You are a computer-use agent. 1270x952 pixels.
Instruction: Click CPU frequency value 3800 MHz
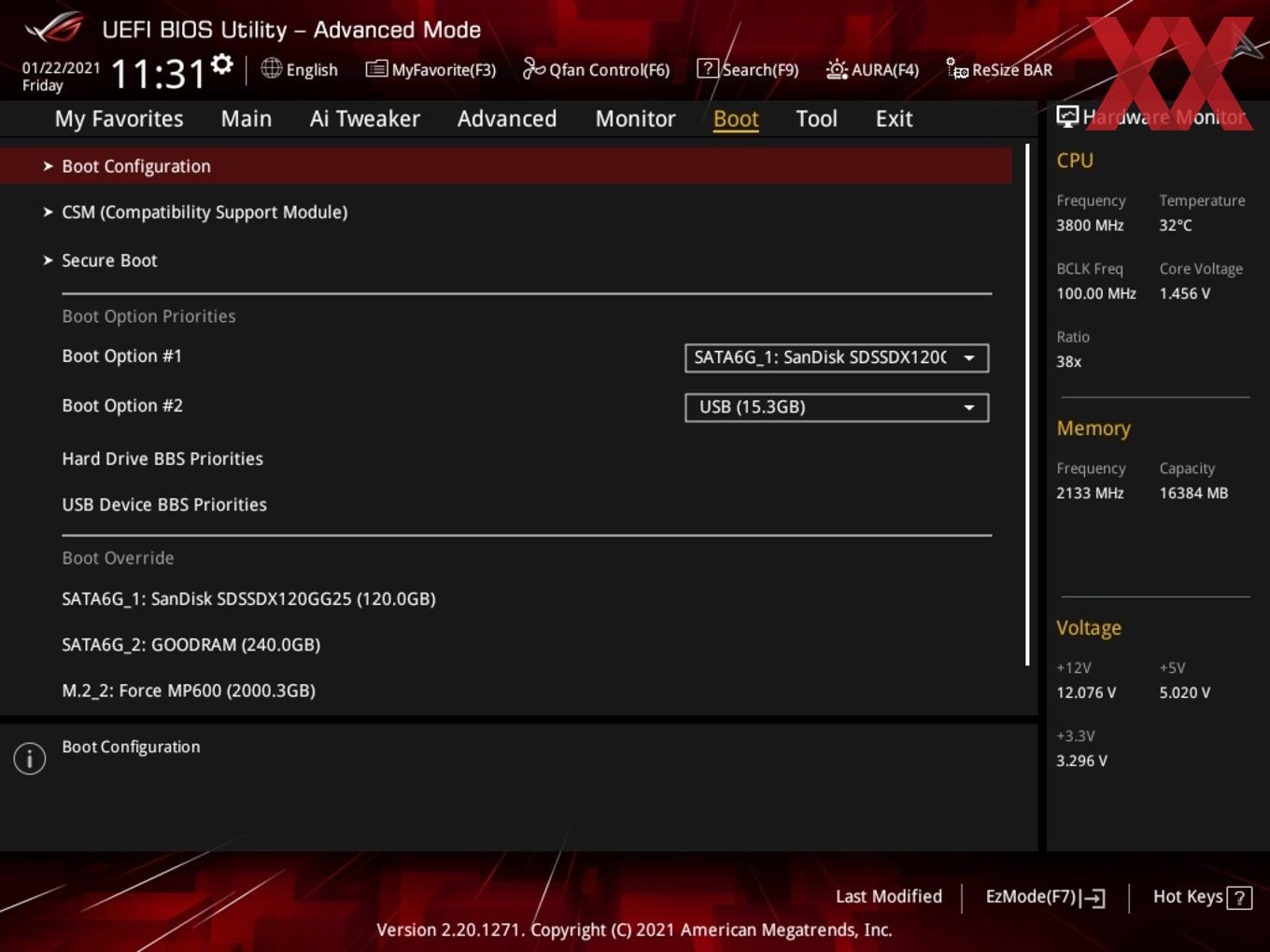pyautogui.click(x=1090, y=225)
